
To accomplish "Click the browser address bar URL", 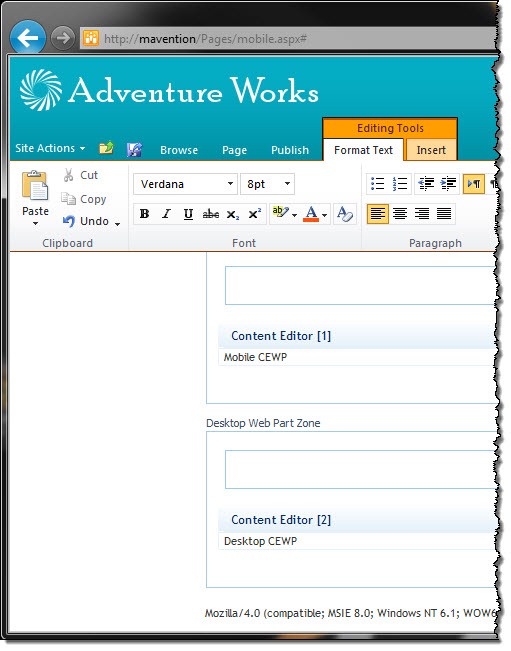I will pyautogui.click(x=205, y=39).
